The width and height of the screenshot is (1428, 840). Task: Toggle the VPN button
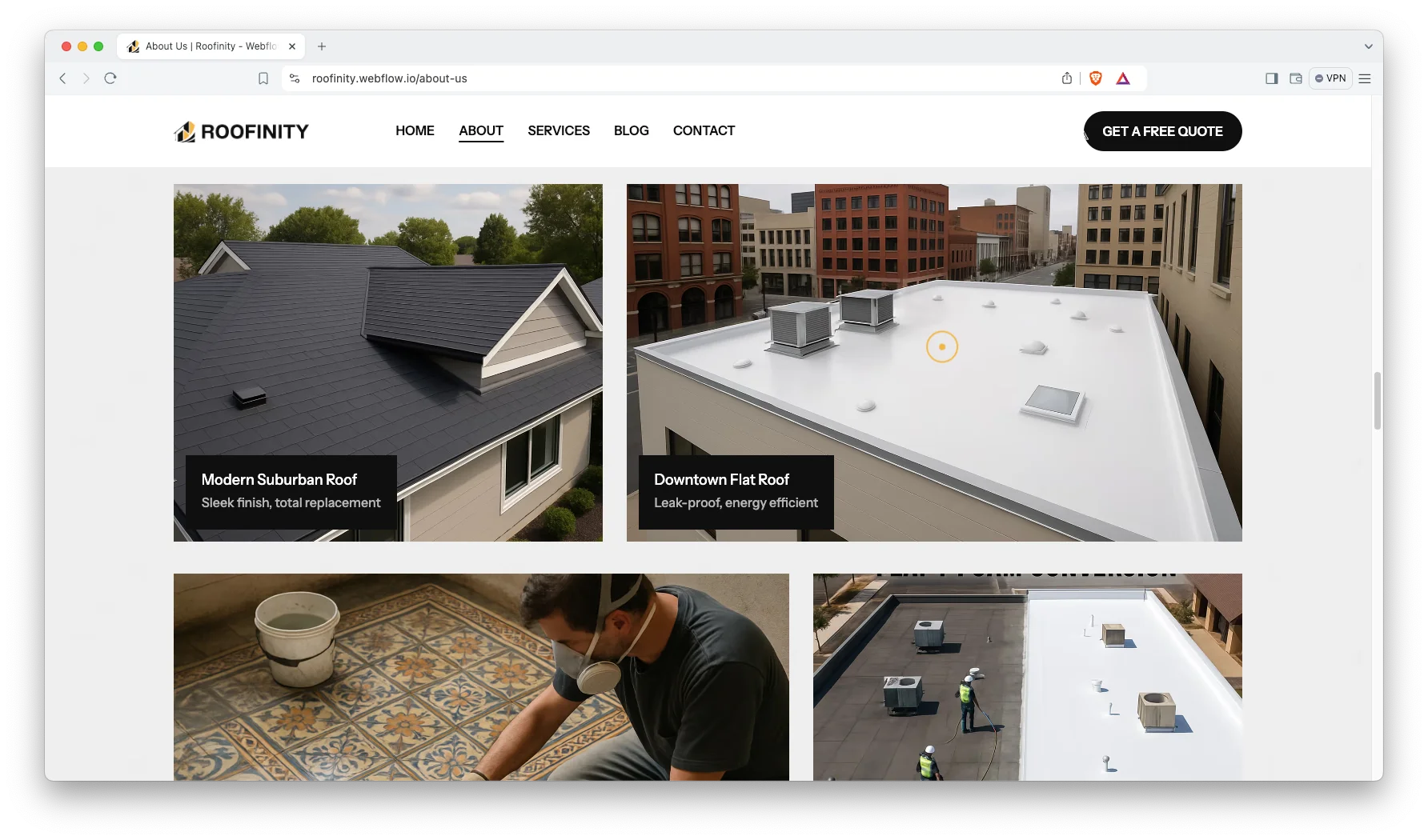(1330, 78)
